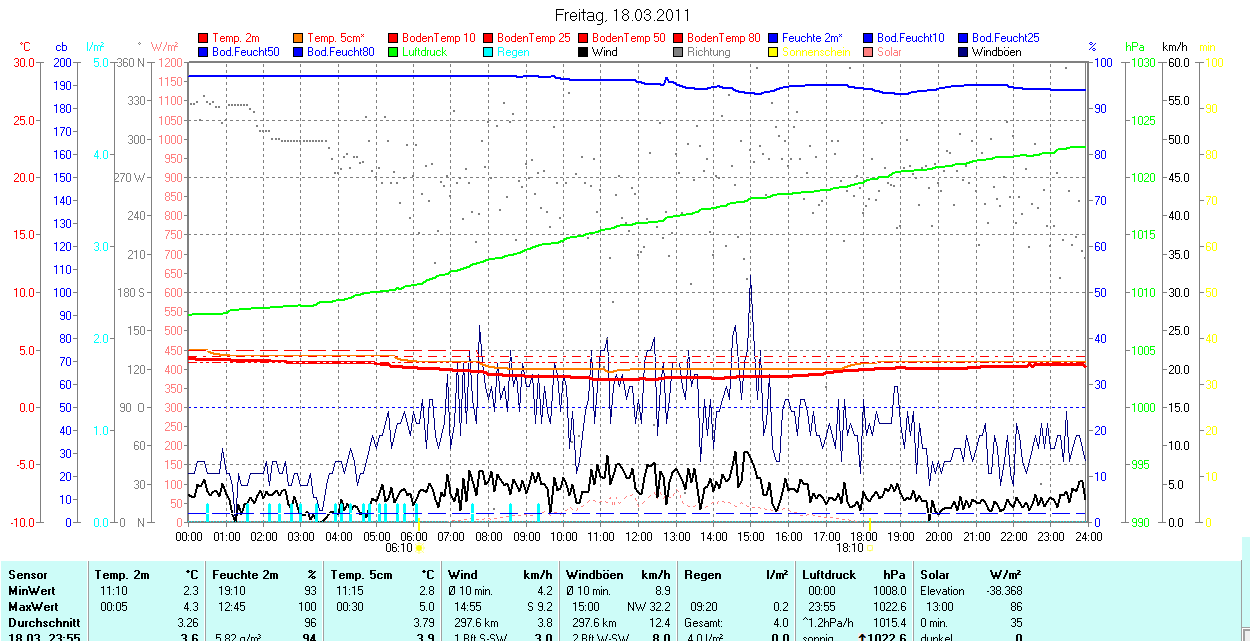
Task: Click the sunrise star icon at 06:10
Action: pyautogui.click(x=418, y=548)
